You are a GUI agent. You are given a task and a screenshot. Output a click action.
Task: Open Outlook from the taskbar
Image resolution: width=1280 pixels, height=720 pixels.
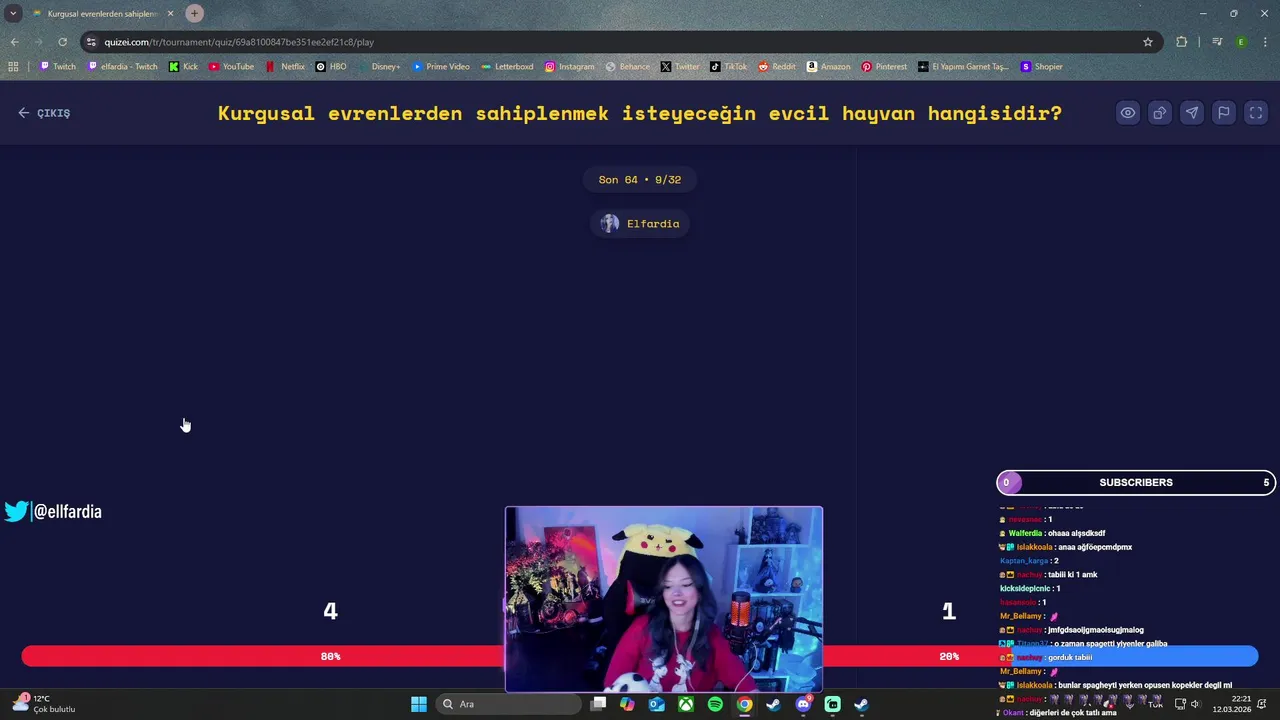[x=656, y=704]
